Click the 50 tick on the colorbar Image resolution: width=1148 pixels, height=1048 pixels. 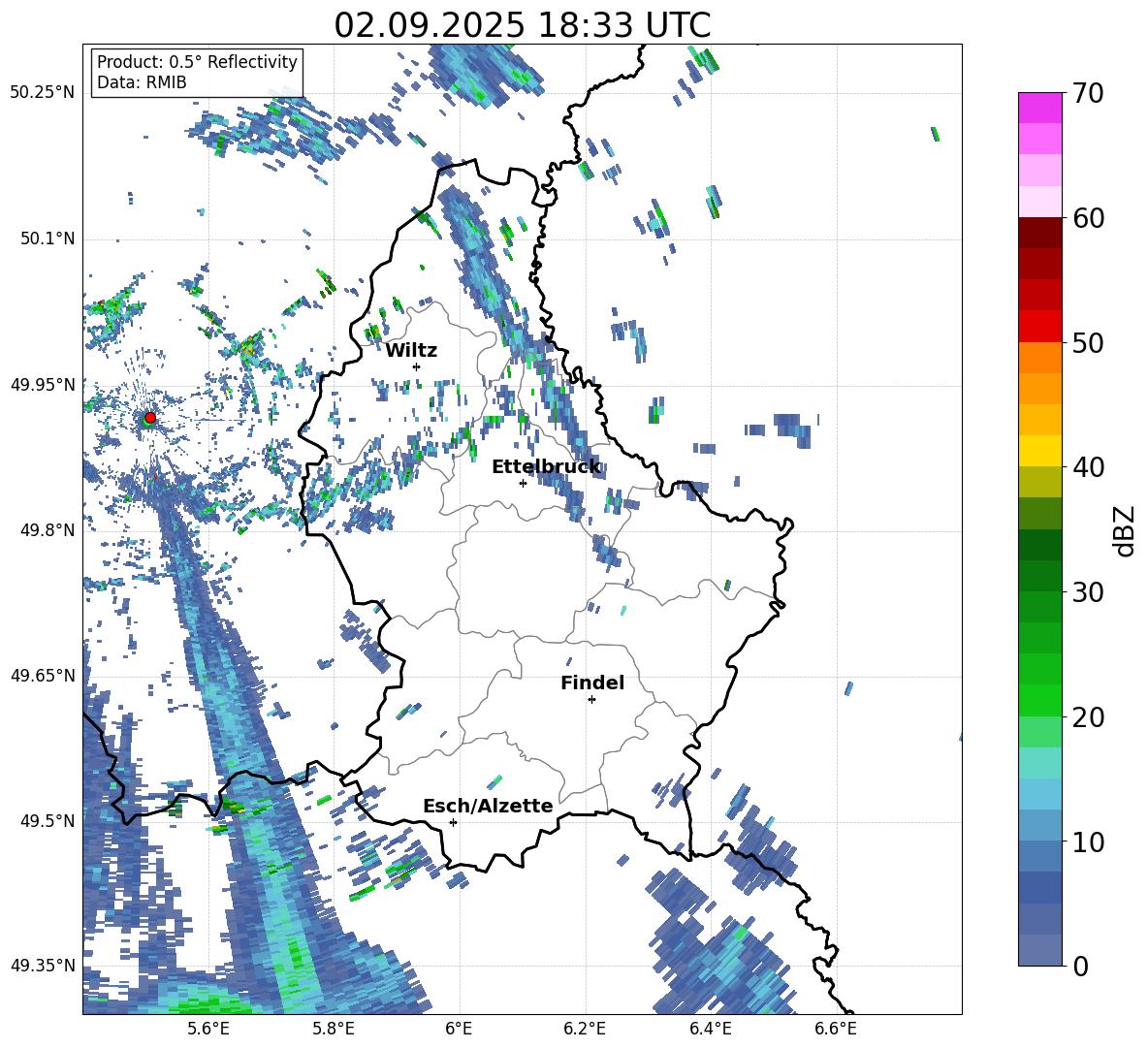(x=1088, y=342)
